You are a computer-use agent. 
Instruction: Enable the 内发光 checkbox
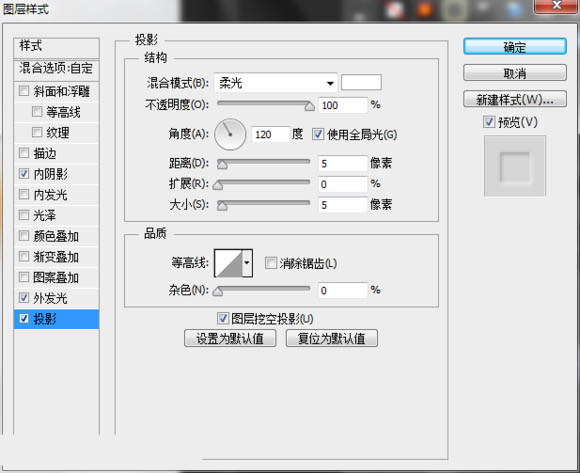(24, 194)
